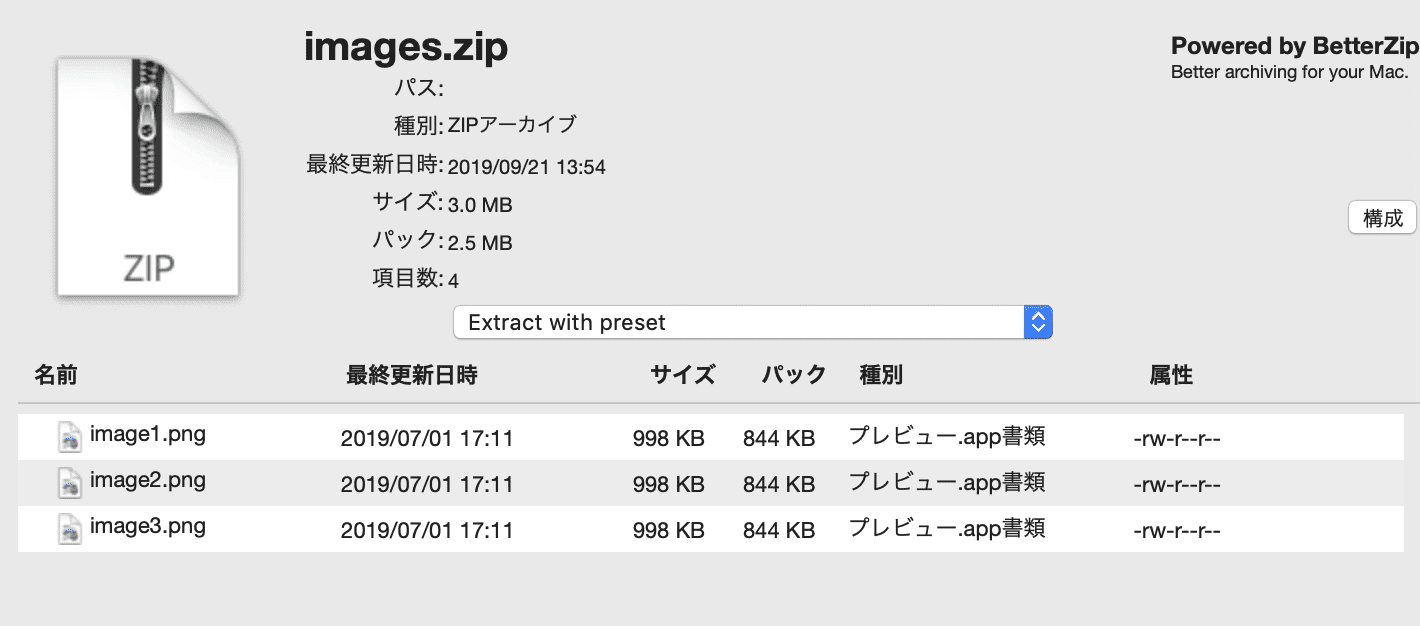Click the image3.png file icon

coord(69,528)
